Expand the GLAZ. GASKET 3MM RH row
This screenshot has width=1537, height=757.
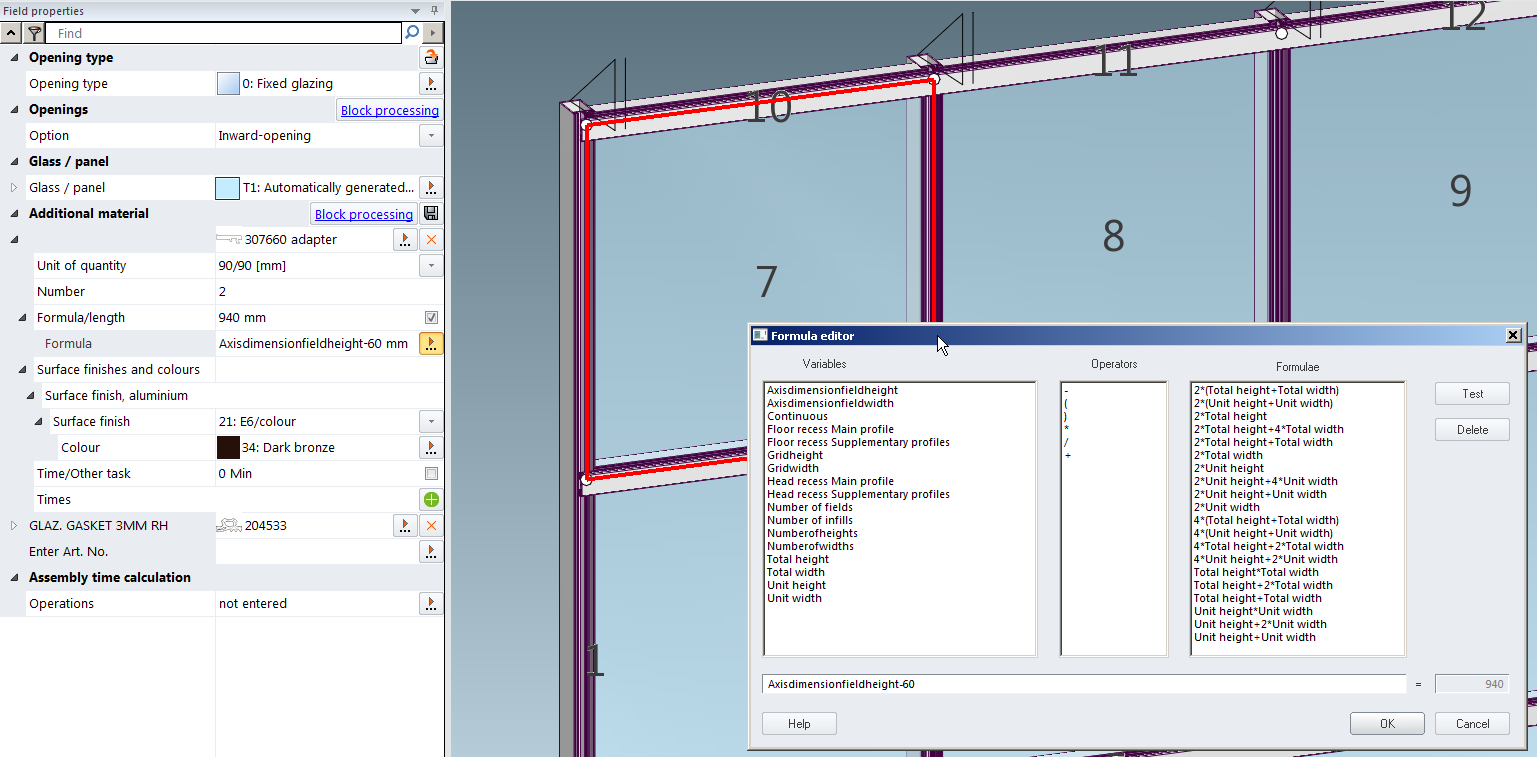pos(14,526)
